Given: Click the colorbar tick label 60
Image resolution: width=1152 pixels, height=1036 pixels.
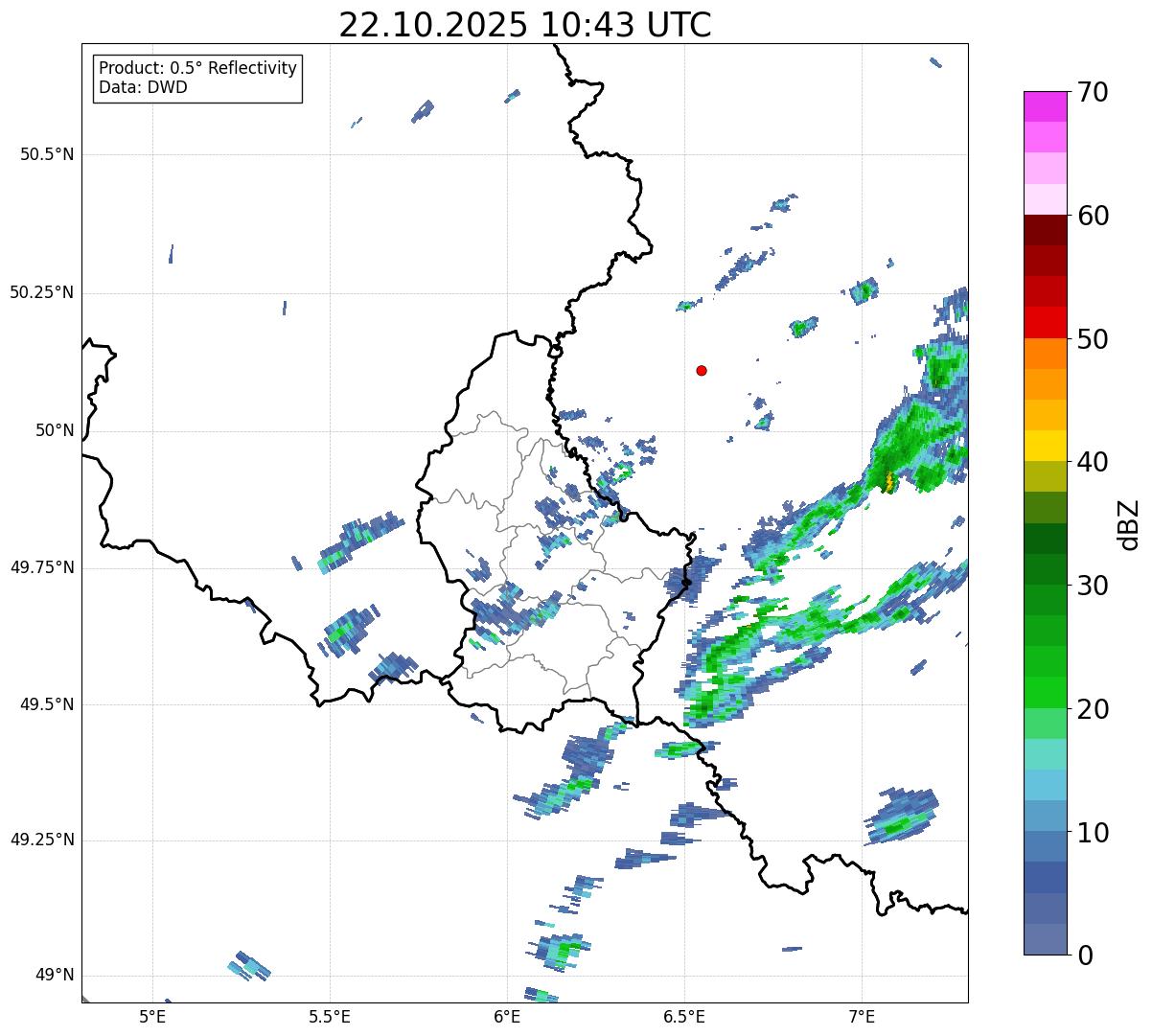Looking at the screenshot, I should pyautogui.click(x=1093, y=216).
